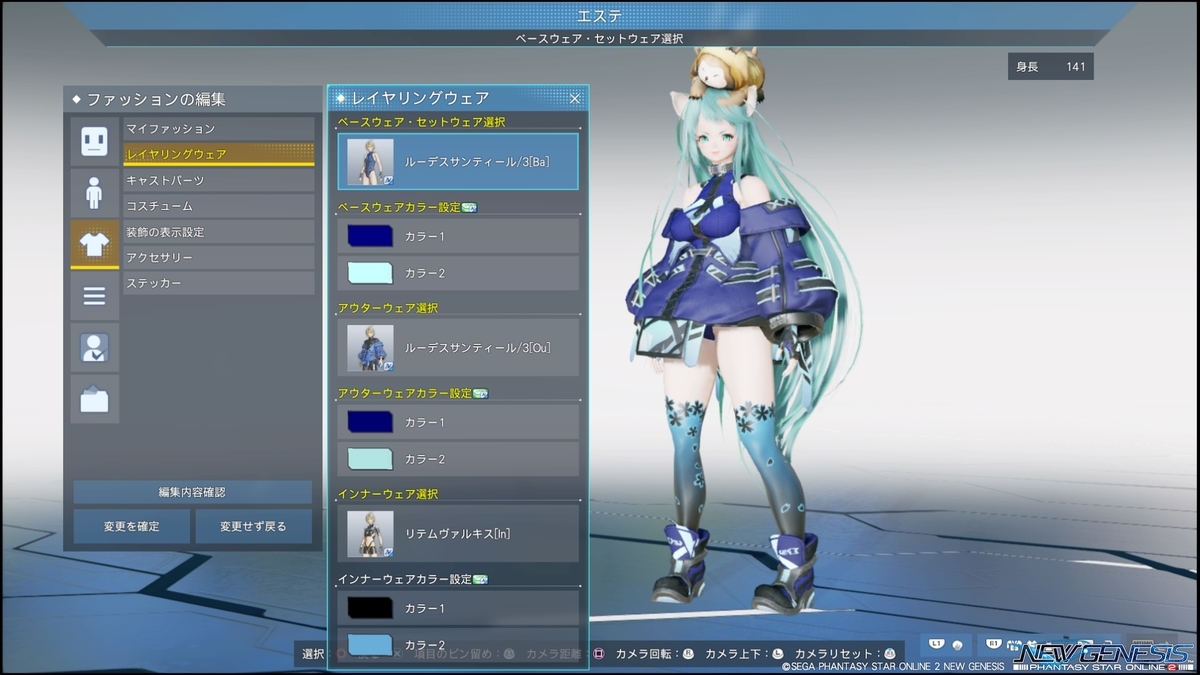Click the ファッションの編集 panel title
1200x675 pixels.
pos(156,100)
